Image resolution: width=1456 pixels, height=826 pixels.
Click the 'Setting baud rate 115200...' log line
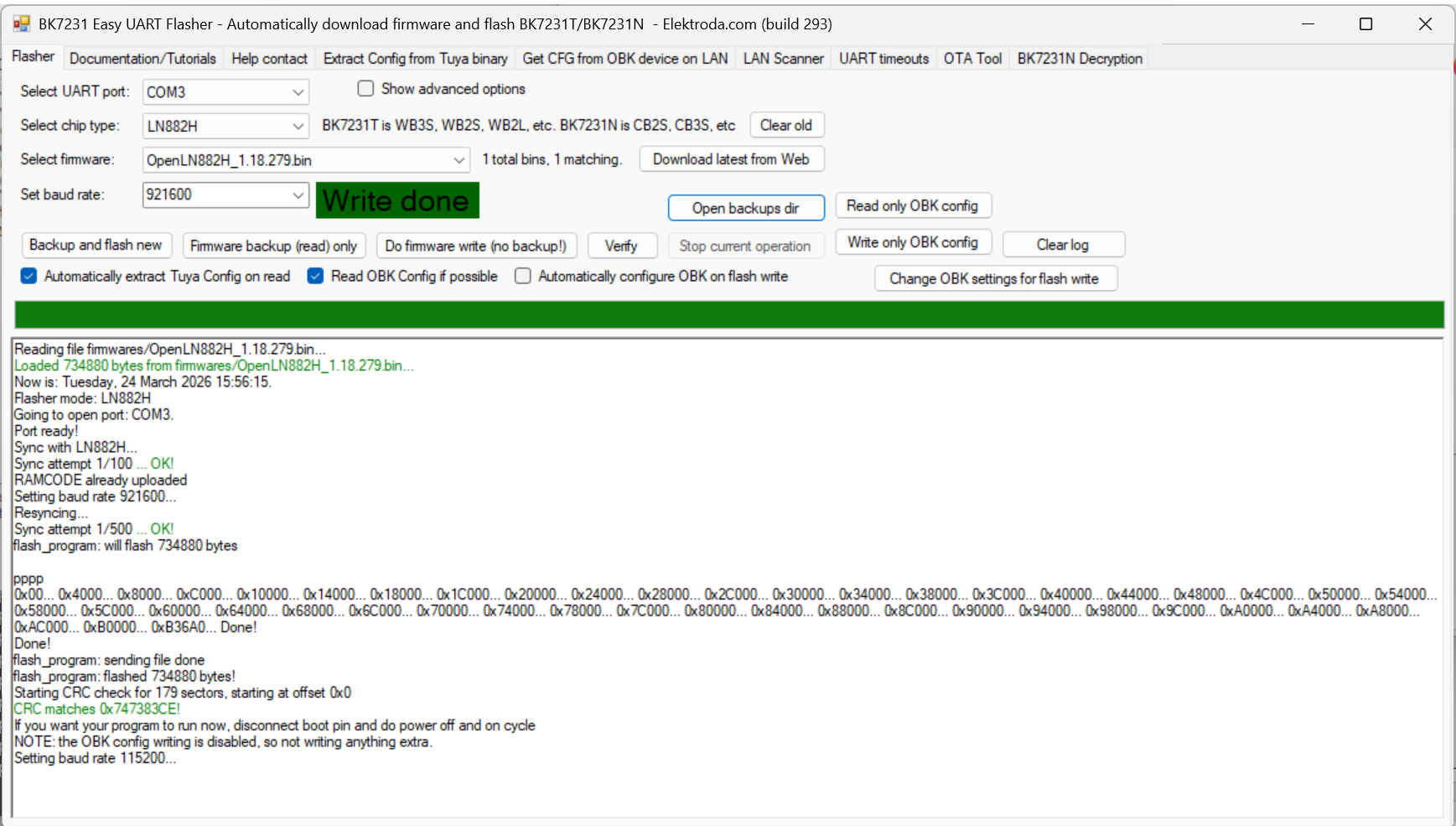(x=96, y=758)
